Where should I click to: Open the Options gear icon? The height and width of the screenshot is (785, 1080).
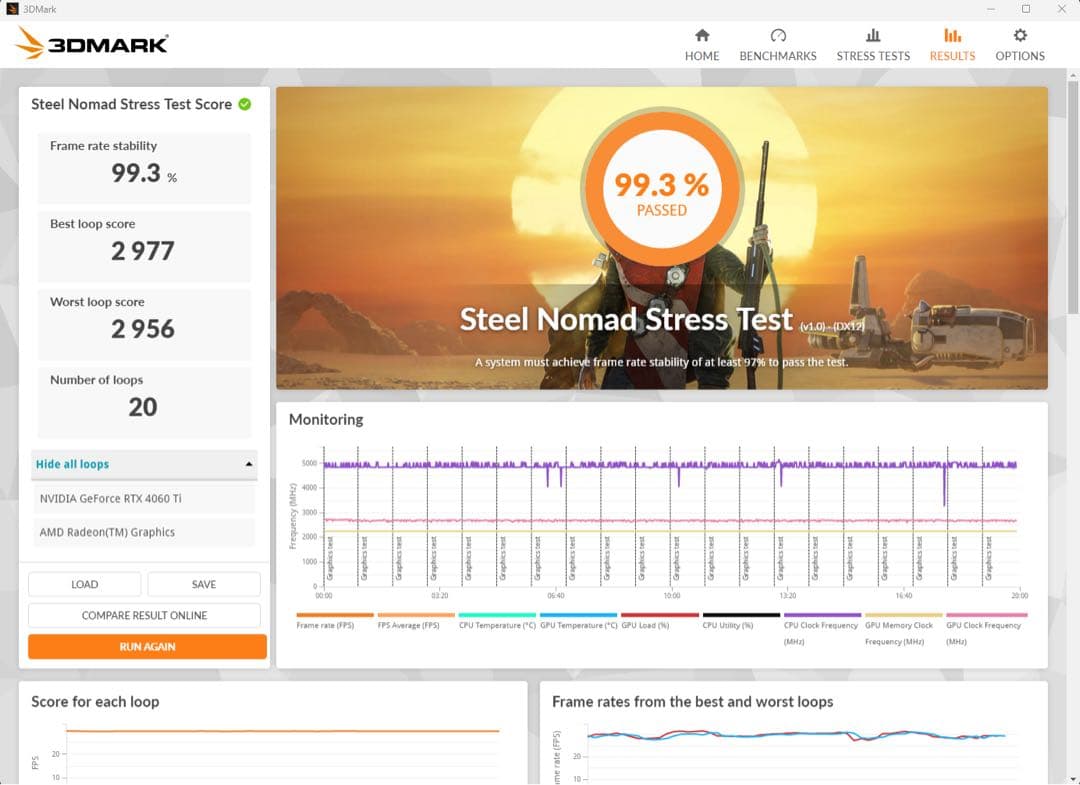pos(1020,35)
